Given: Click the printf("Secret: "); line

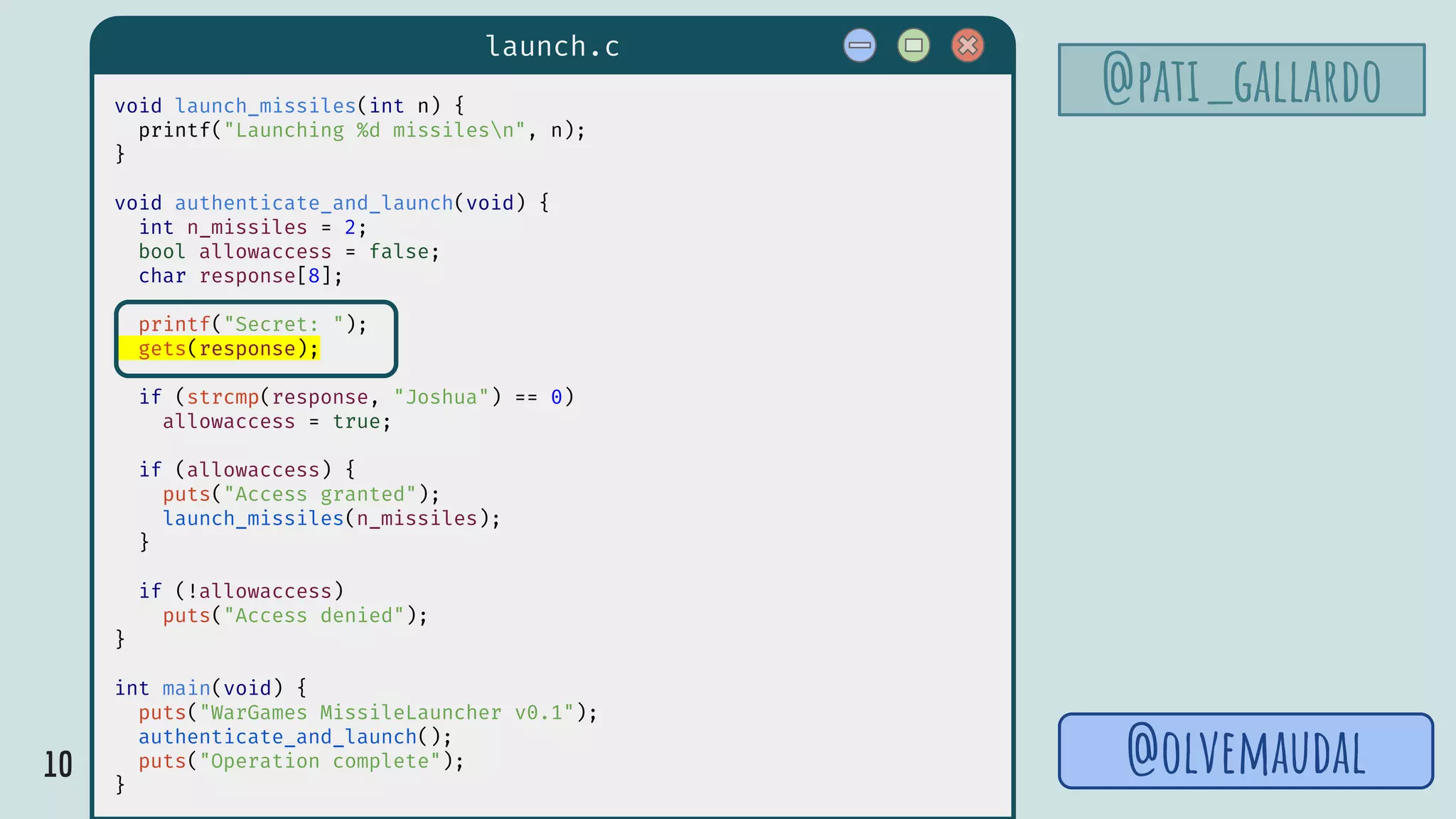Looking at the screenshot, I should (252, 324).
